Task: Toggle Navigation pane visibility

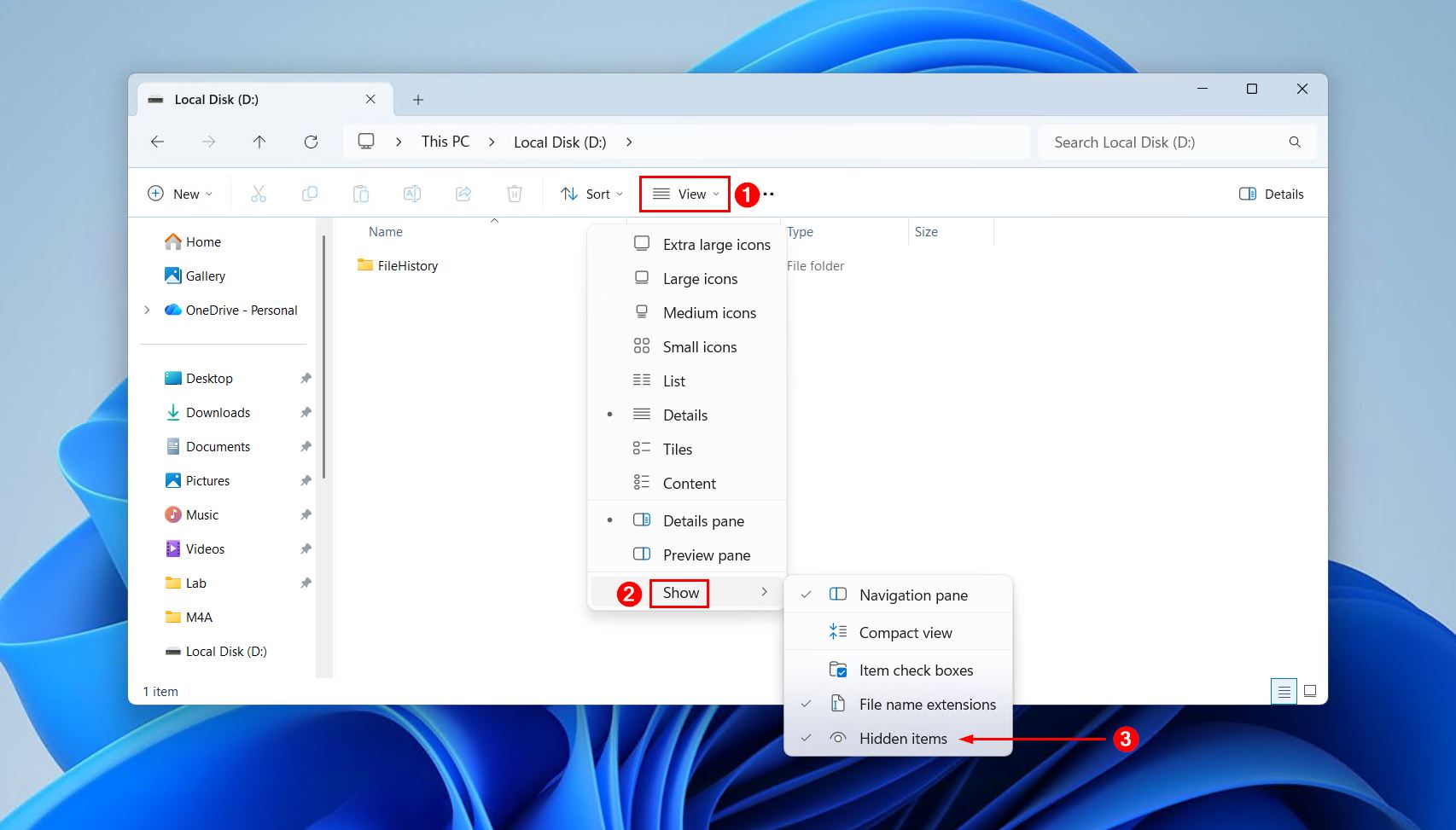Action: (898, 595)
